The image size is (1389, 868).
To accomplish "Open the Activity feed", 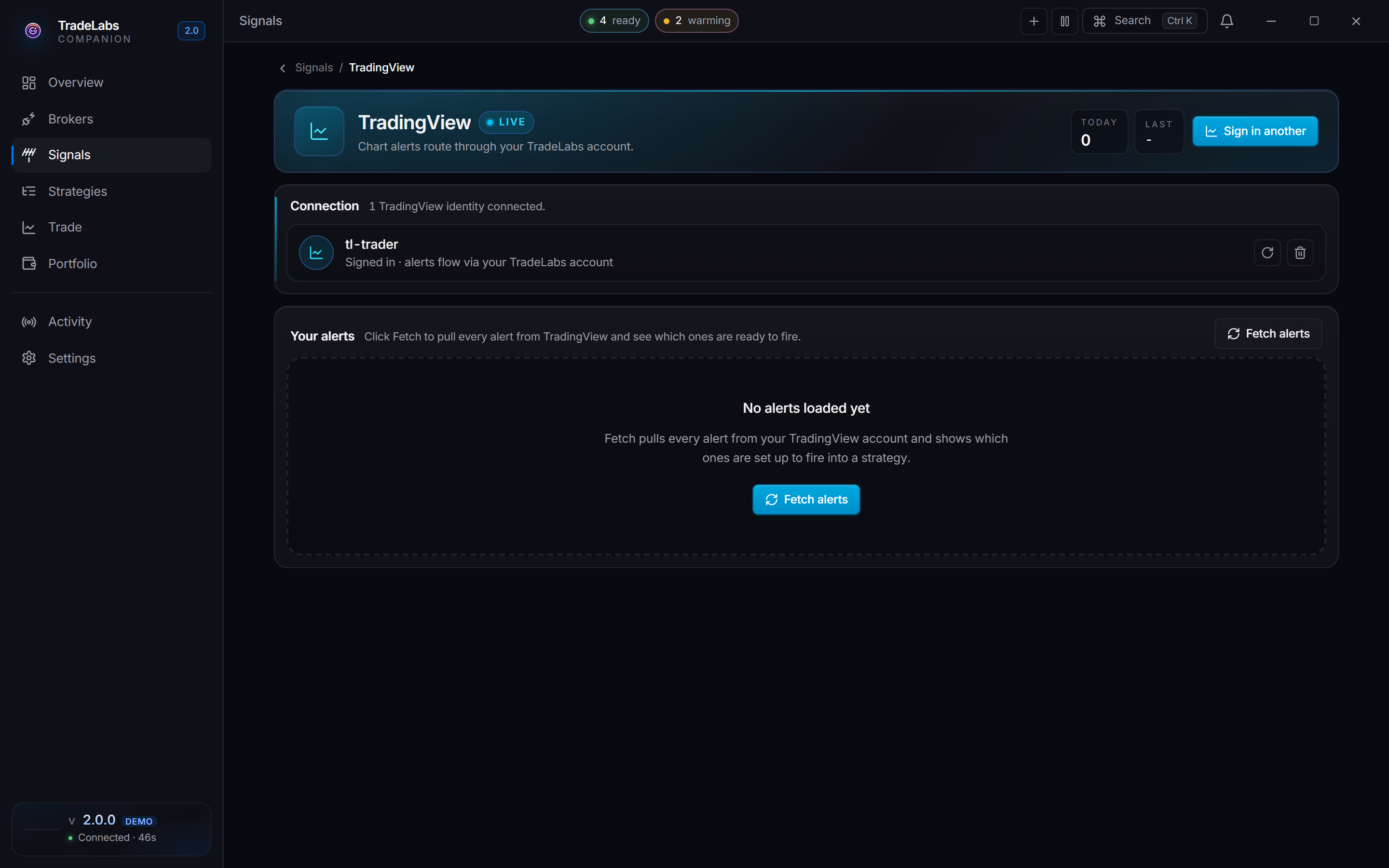I will click(111, 322).
